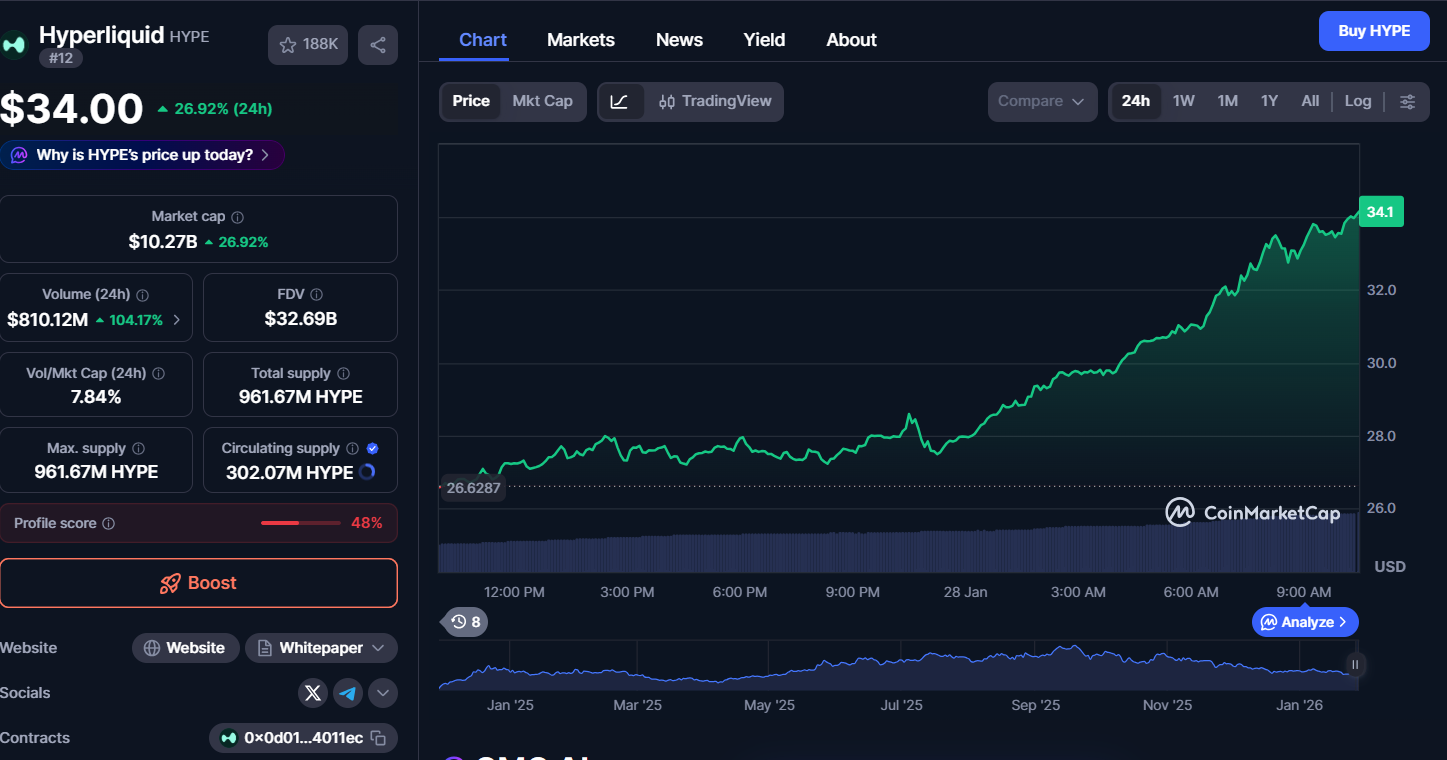Click the history events badge showing 8
The height and width of the screenshot is (760, 1447).
click(x=465, y=622)
